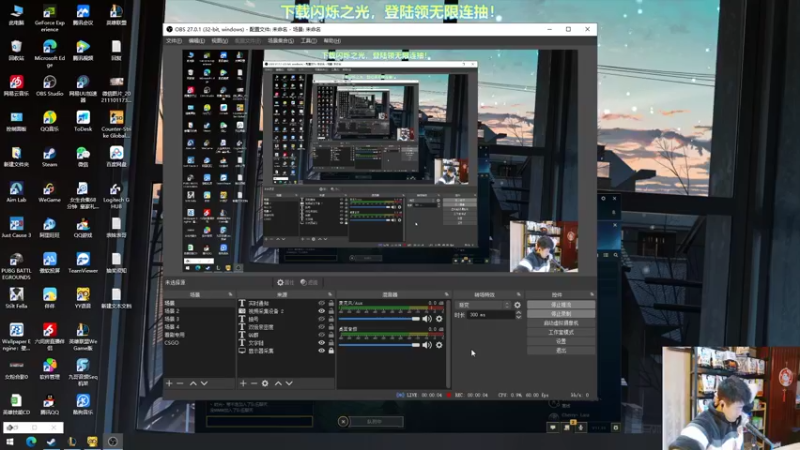Remove selected source with the minus icon

tap(254, 383)
